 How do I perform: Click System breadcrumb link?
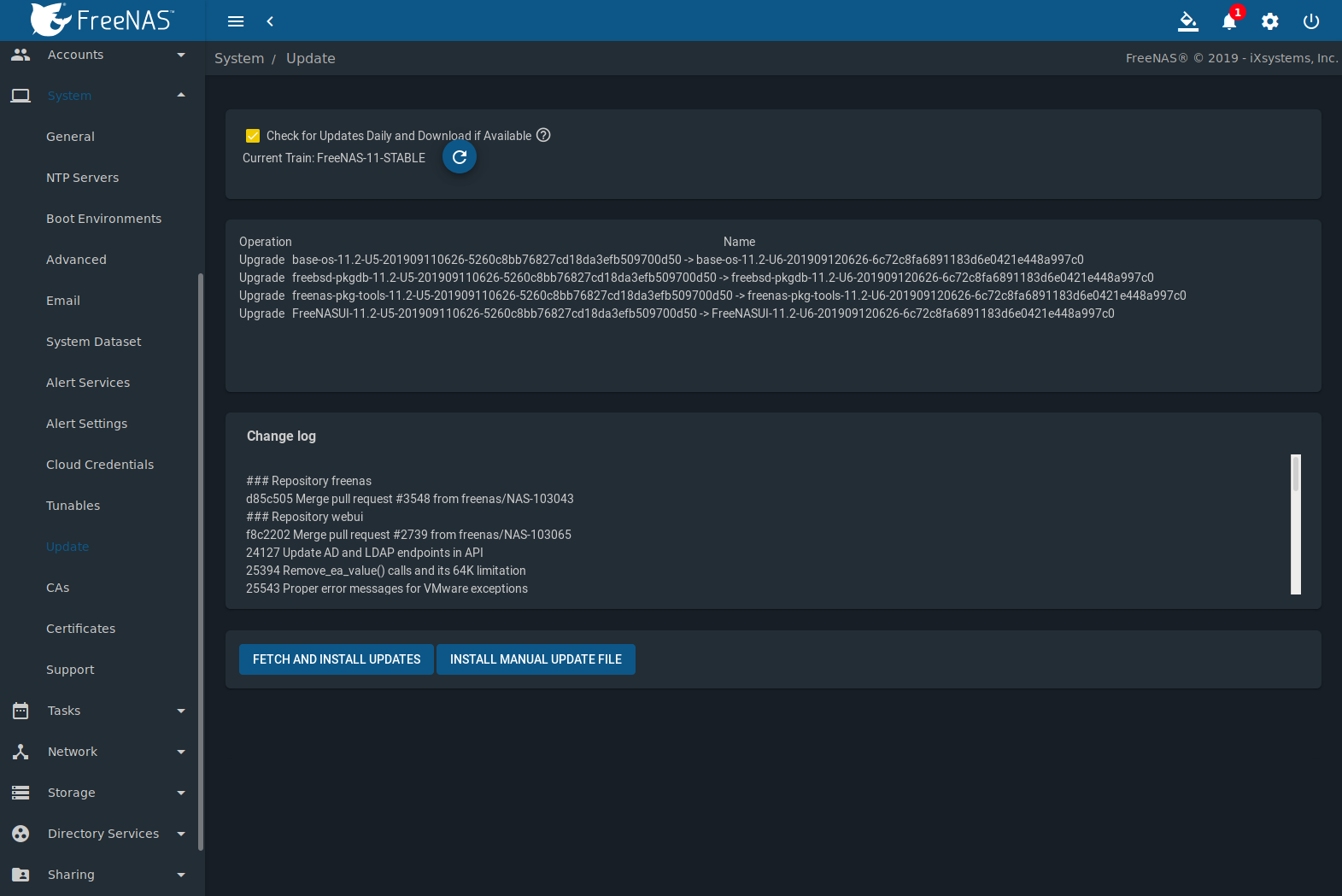coord(239,58)
